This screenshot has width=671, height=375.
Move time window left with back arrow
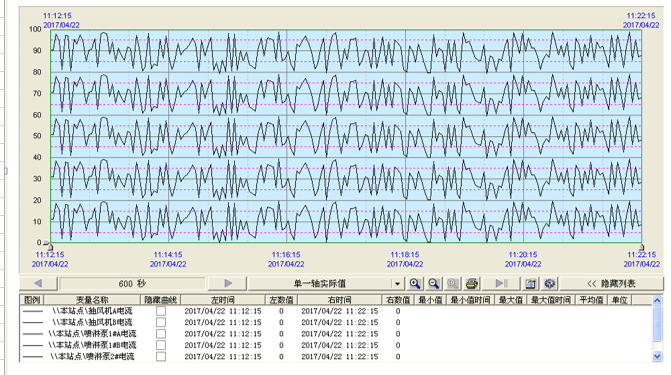pyautogui.click(x=38, y=283)
